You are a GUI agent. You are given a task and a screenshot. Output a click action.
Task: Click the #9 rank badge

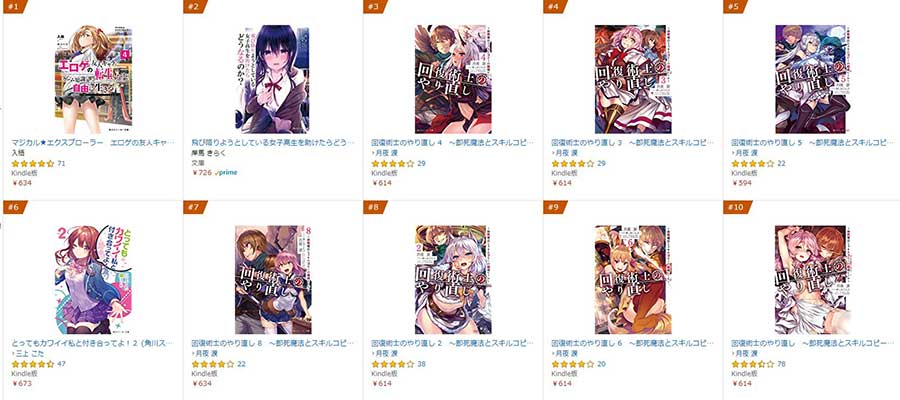coord(556,207)
